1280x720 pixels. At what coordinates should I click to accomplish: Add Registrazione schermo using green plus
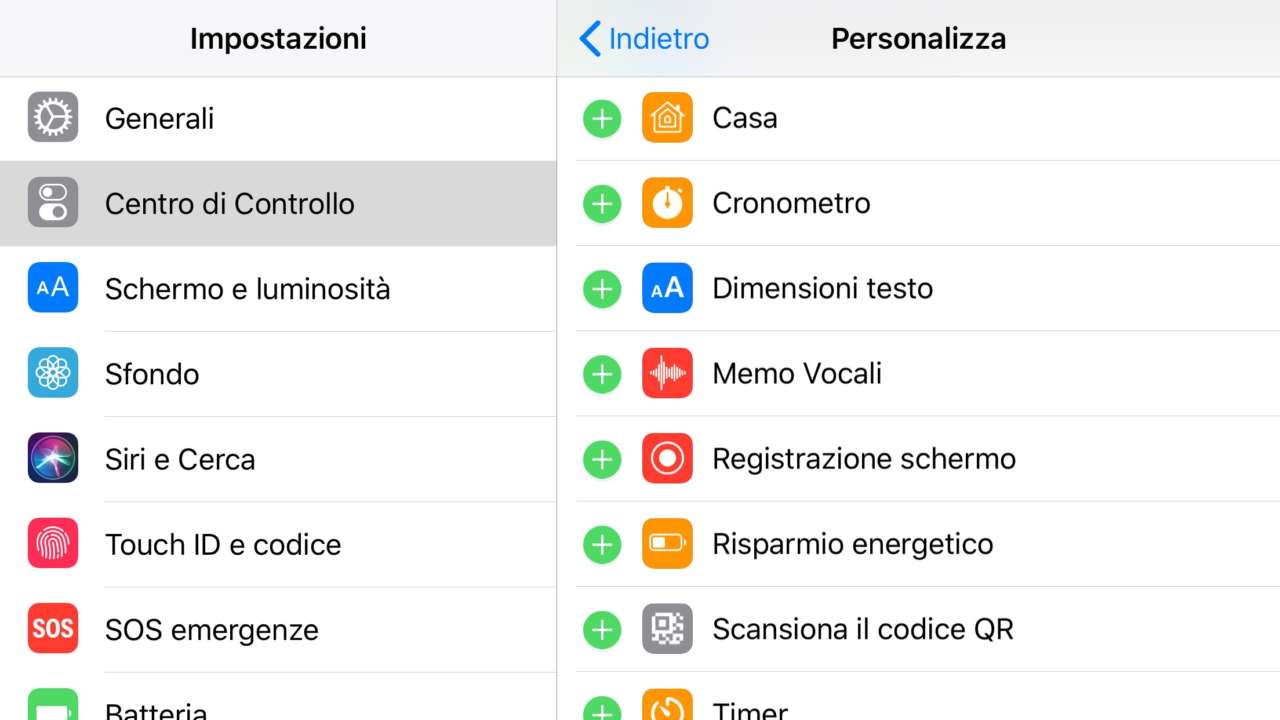pos(602,459)
